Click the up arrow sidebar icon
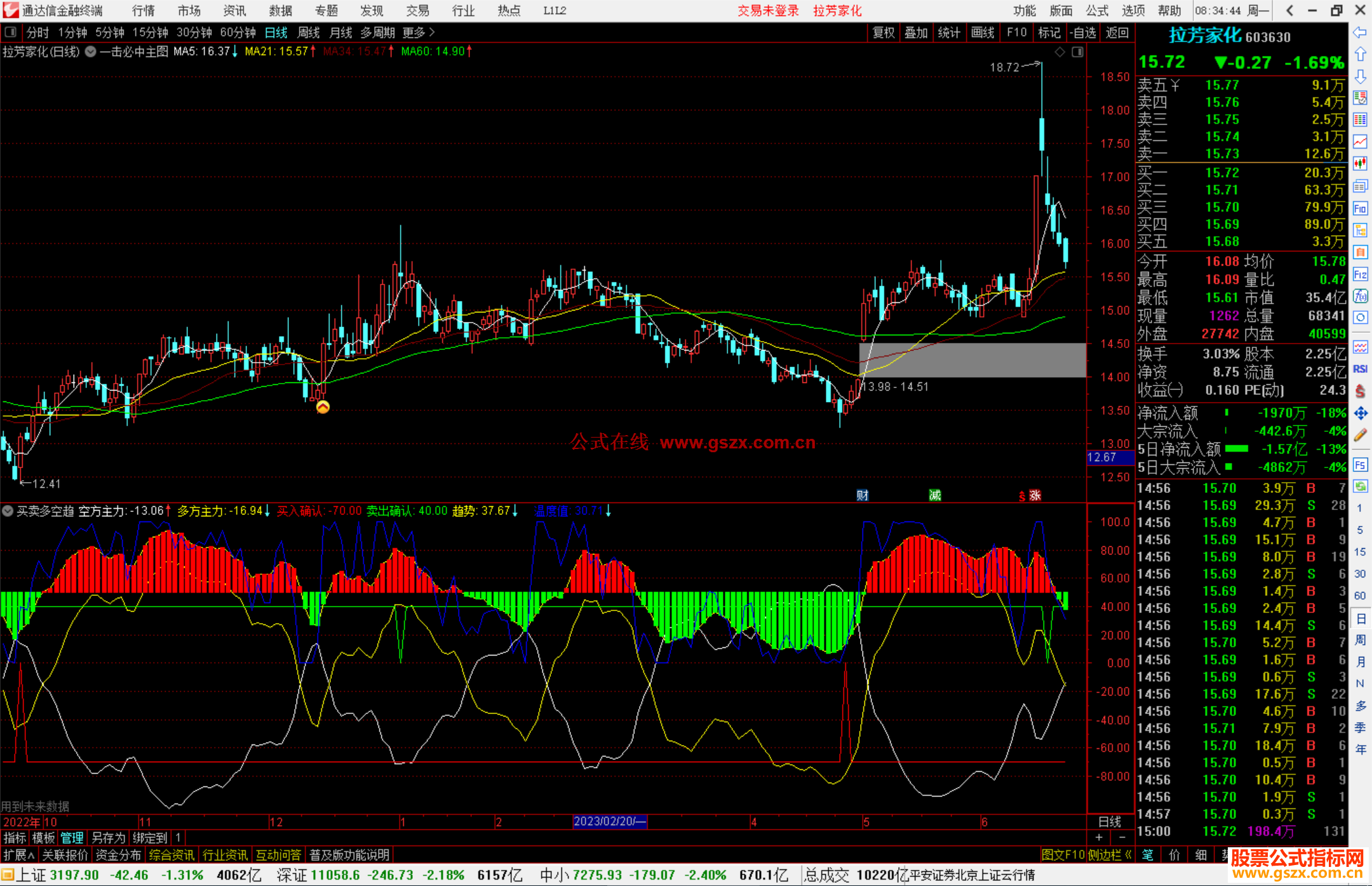This screenshot has width=1372, height=886. [x=1360, y=55]
